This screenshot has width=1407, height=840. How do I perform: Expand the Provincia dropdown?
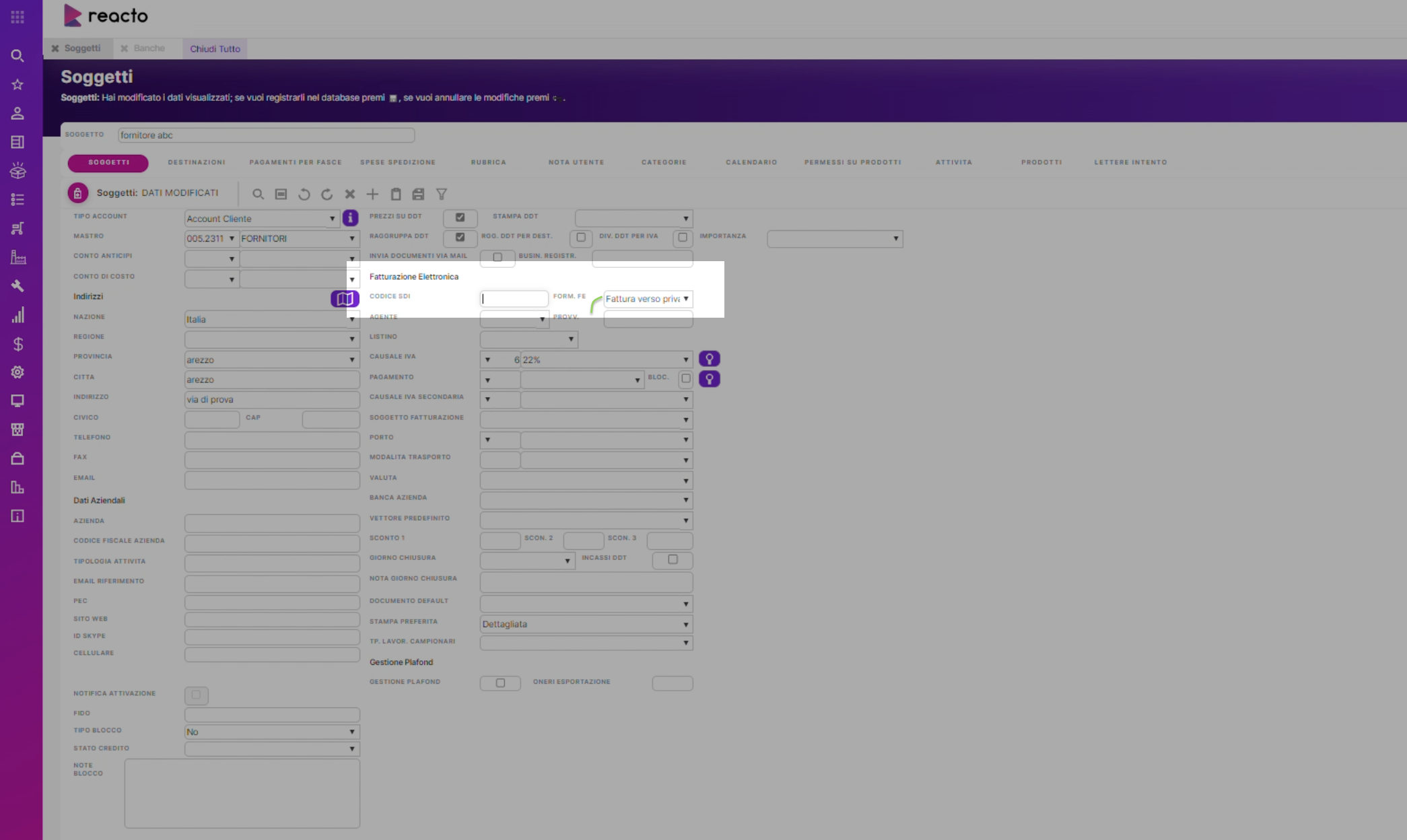pyautogui.click(x=272, y=359)
